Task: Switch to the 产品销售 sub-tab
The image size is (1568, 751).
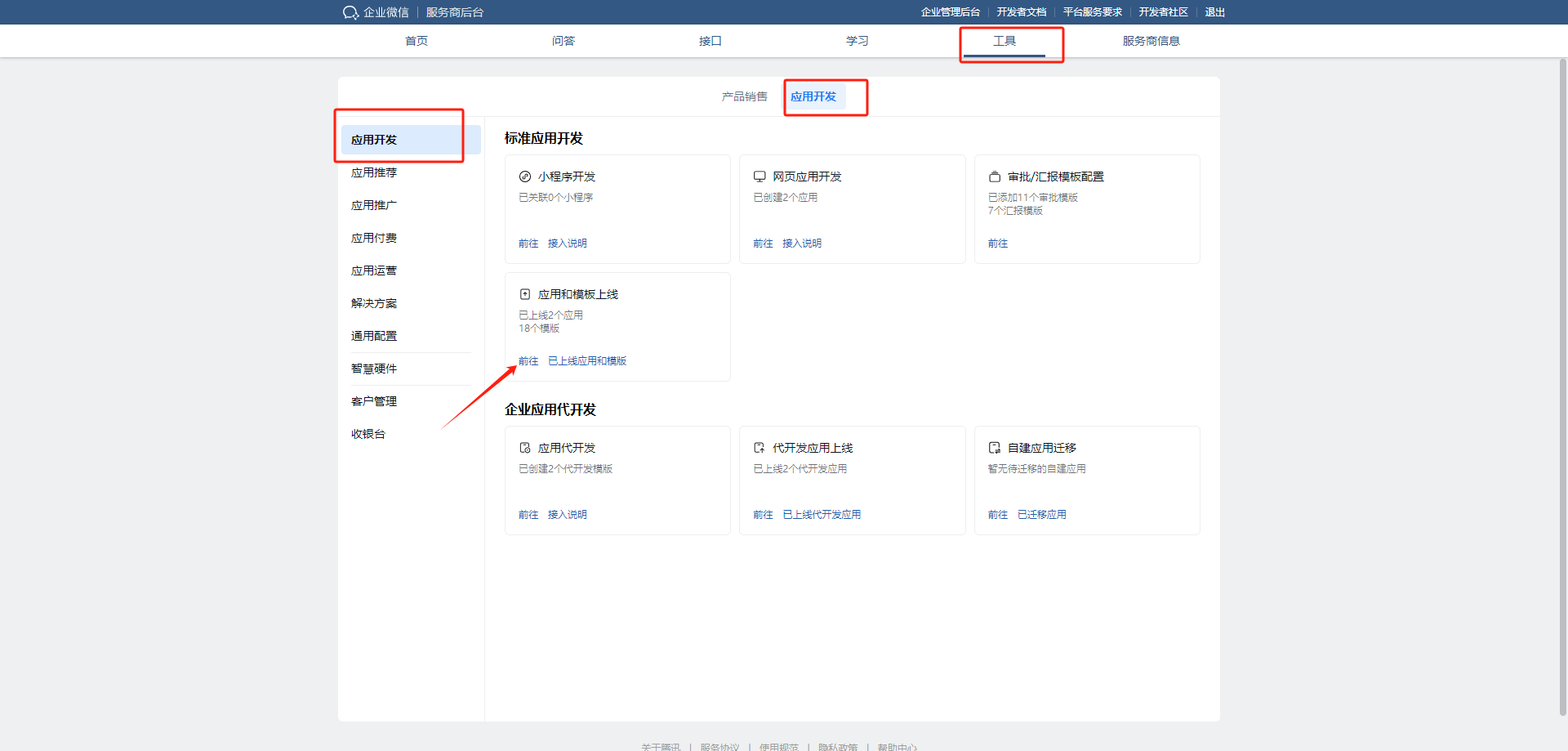Action: pos(744,96)
